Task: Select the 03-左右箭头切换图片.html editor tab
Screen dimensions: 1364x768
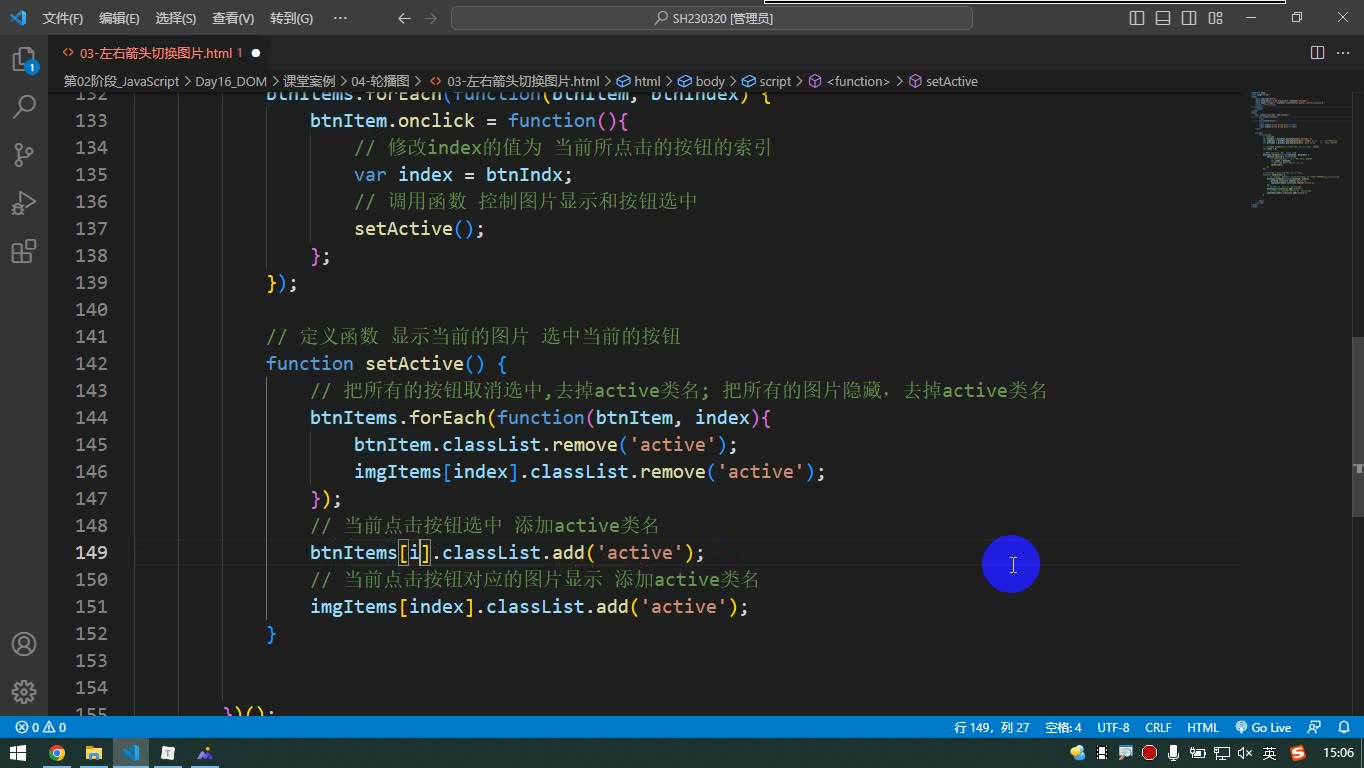Action: [160, 53]
